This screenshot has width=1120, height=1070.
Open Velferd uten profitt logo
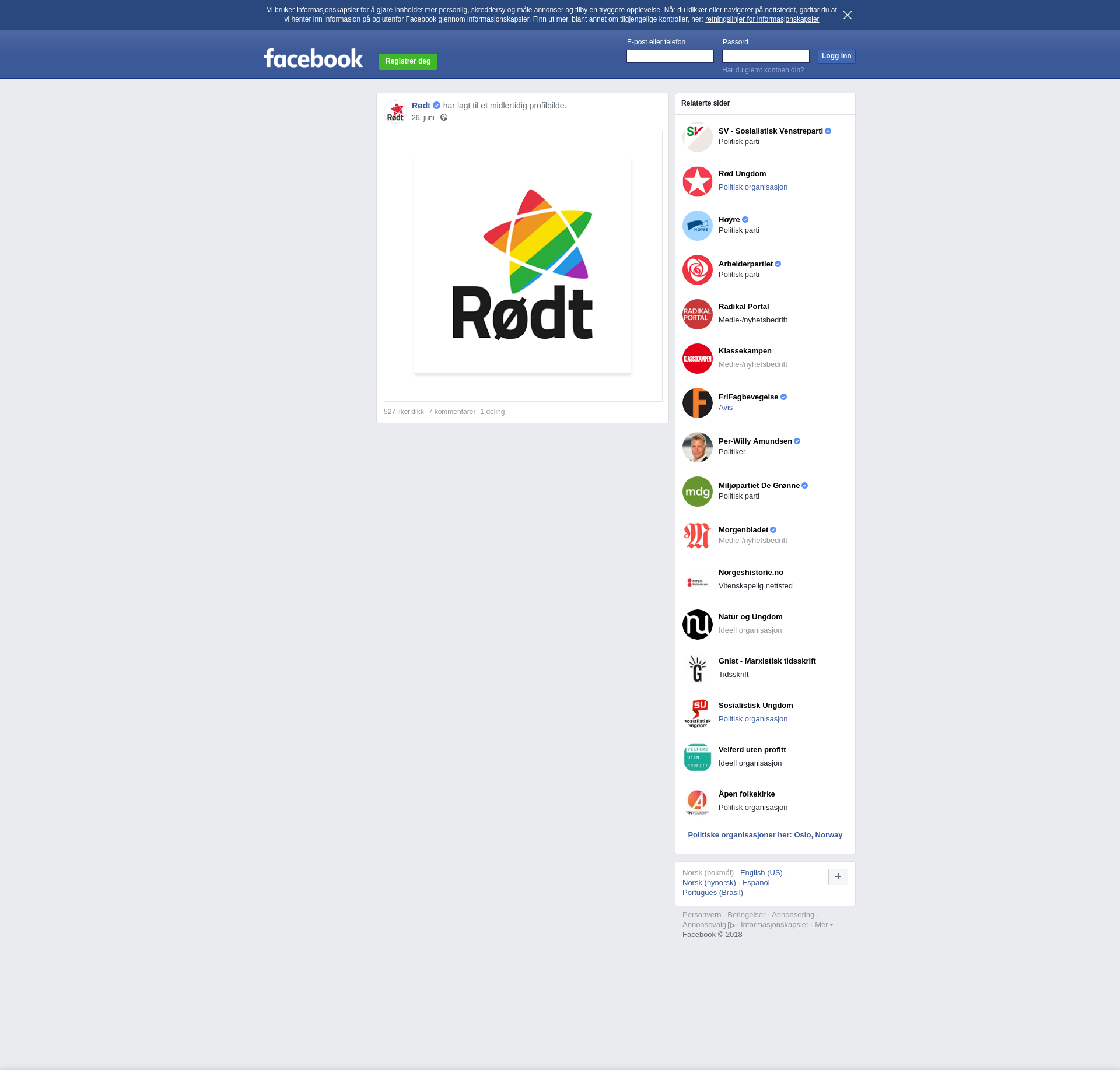698,757
